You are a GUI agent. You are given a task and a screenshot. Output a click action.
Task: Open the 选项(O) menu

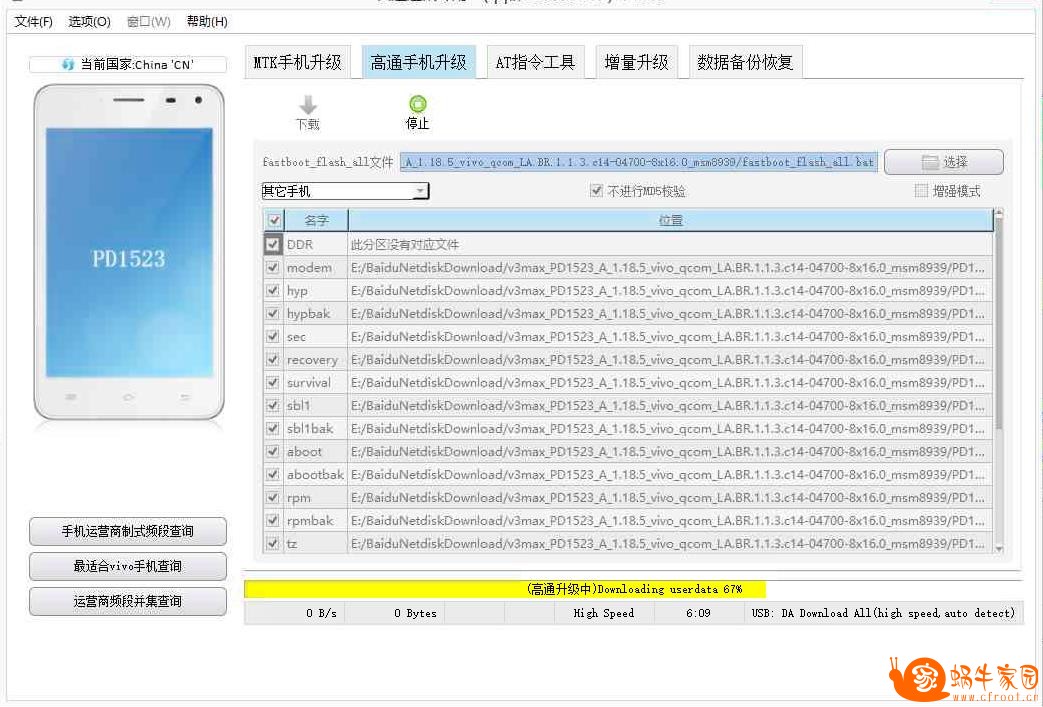point(89,22)
